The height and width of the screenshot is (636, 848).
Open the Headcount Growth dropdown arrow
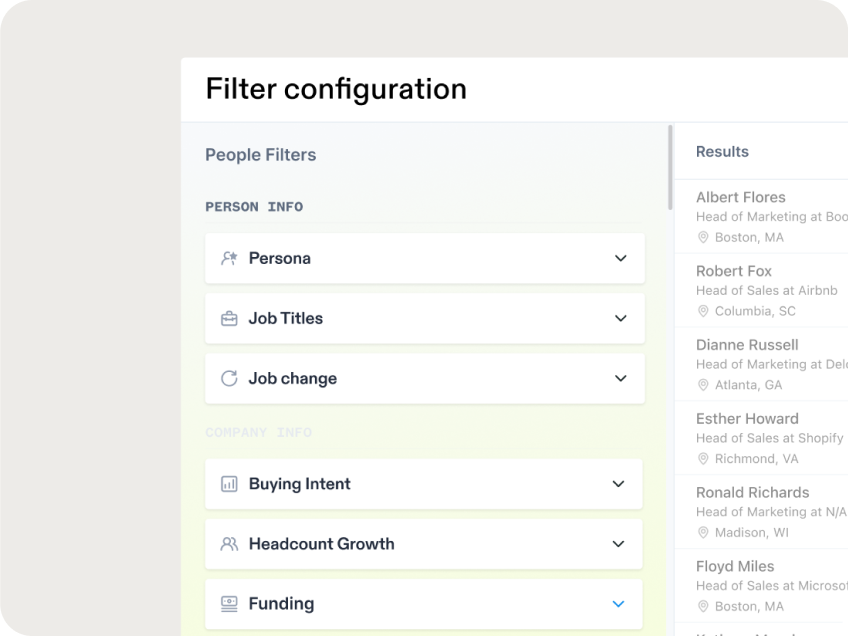[x=618, y=544]
